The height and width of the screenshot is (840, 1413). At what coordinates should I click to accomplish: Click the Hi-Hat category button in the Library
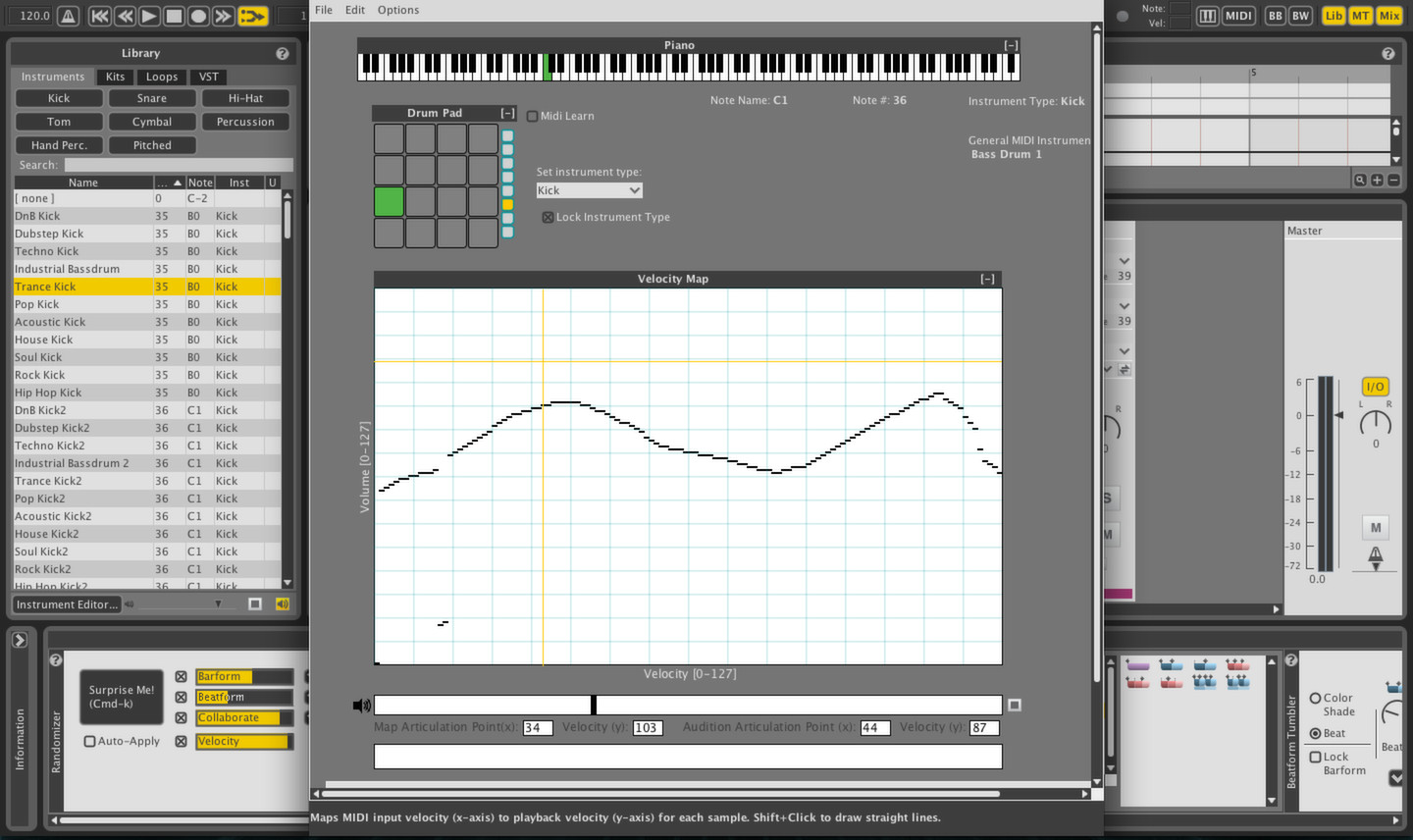coord(244,97)
